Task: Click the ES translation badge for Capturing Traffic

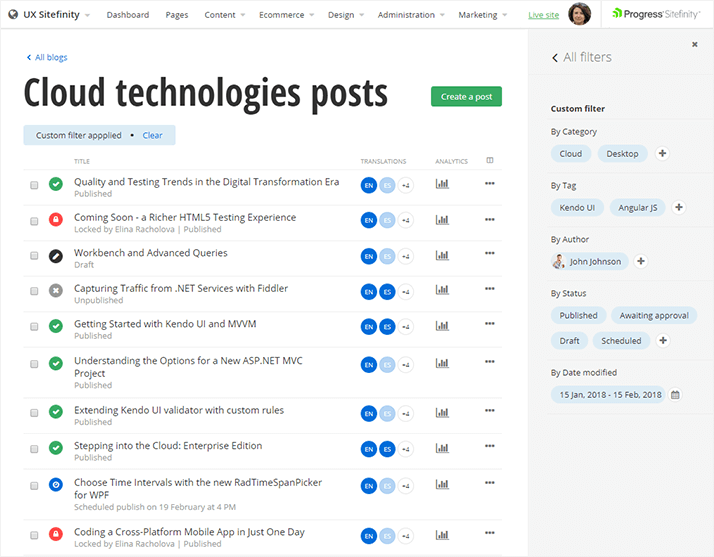Action: tap(387, 291)
